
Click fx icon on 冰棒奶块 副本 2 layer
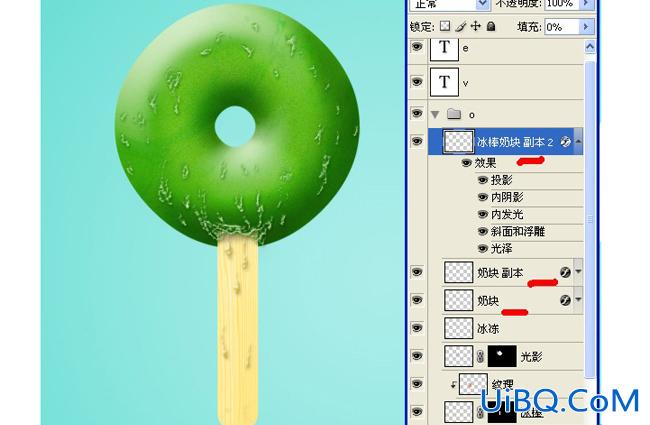(565, 142)
